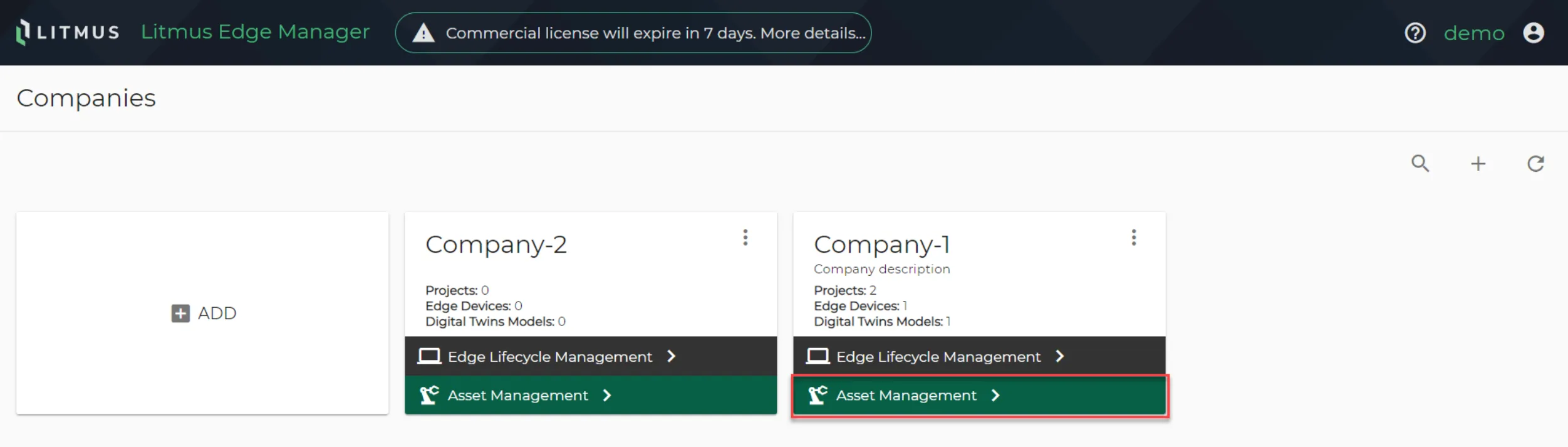Open Asset Management for Company-1

979,395
